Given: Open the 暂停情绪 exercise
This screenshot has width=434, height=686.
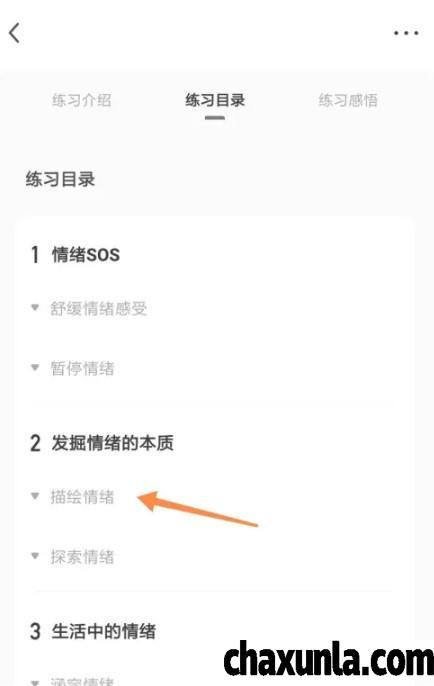Looking at the screenshot, I should pyautogui.click(x=82, y=368).
